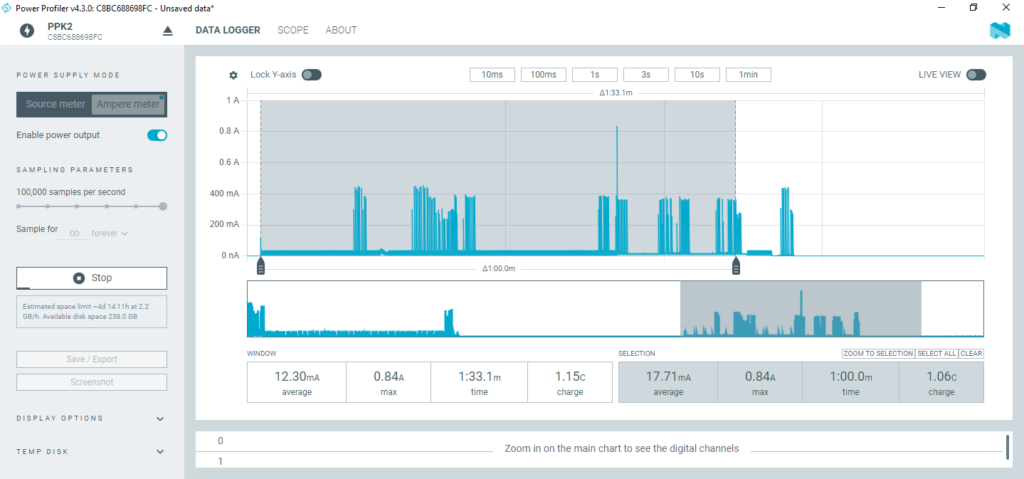Toggle LIVE VIEW switch
1024x479 pixels.
(976, 74)
